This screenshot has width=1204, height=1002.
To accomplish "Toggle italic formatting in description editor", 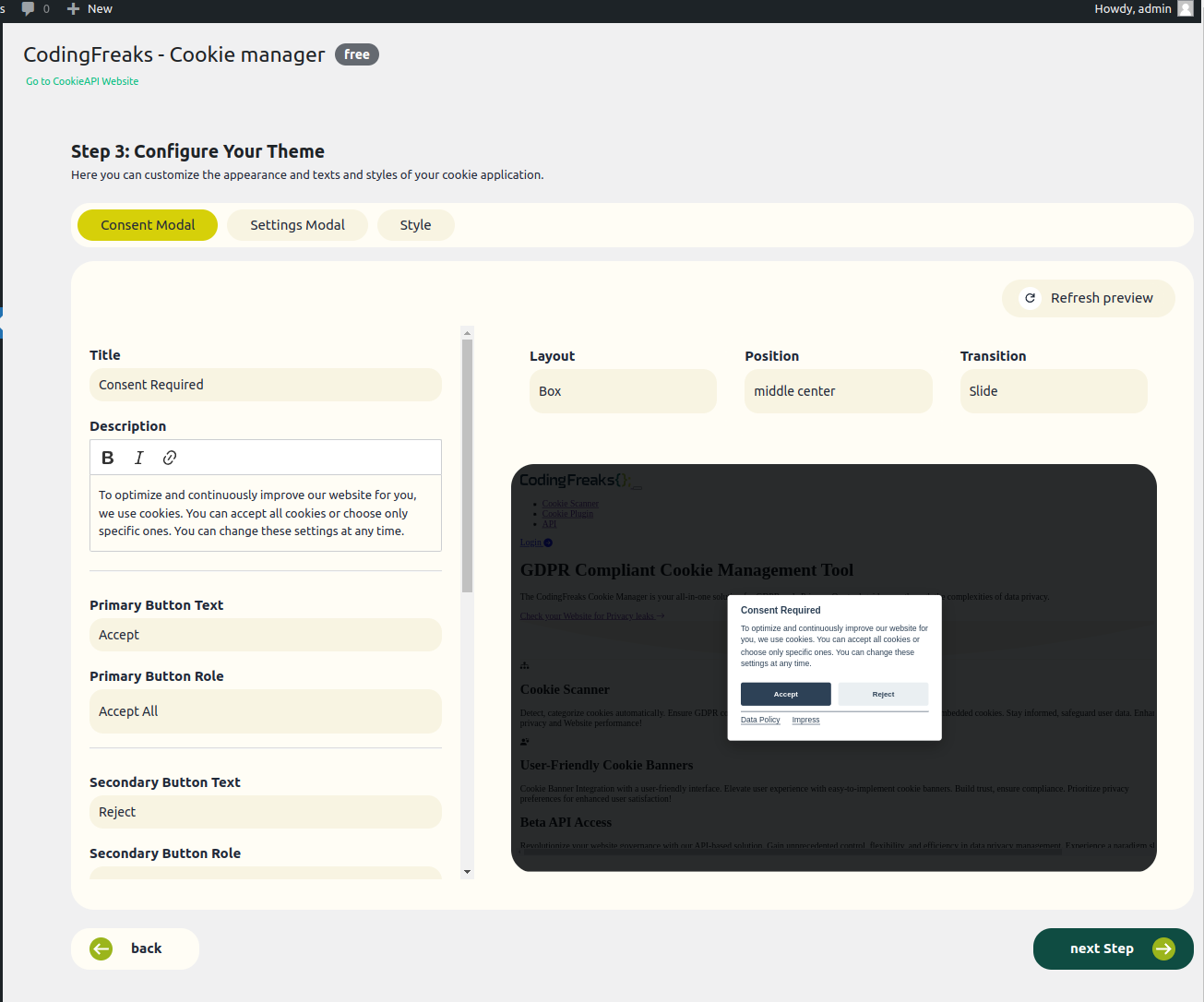I will pyautogui.click(x=139, y=458).
